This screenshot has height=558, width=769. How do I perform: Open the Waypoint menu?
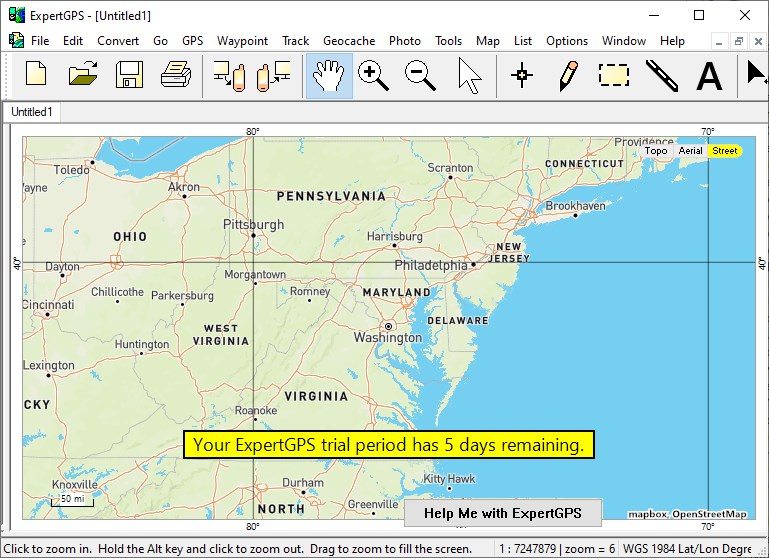(242, 41)
